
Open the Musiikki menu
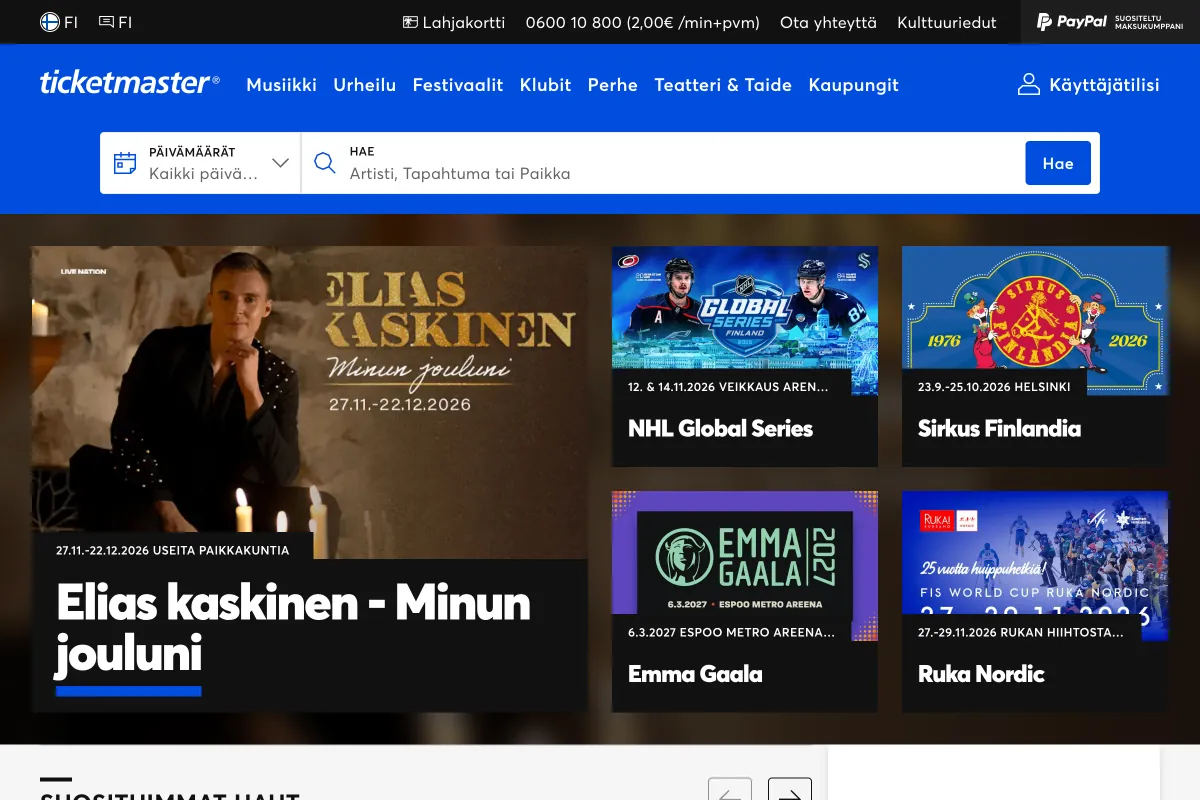282,85
